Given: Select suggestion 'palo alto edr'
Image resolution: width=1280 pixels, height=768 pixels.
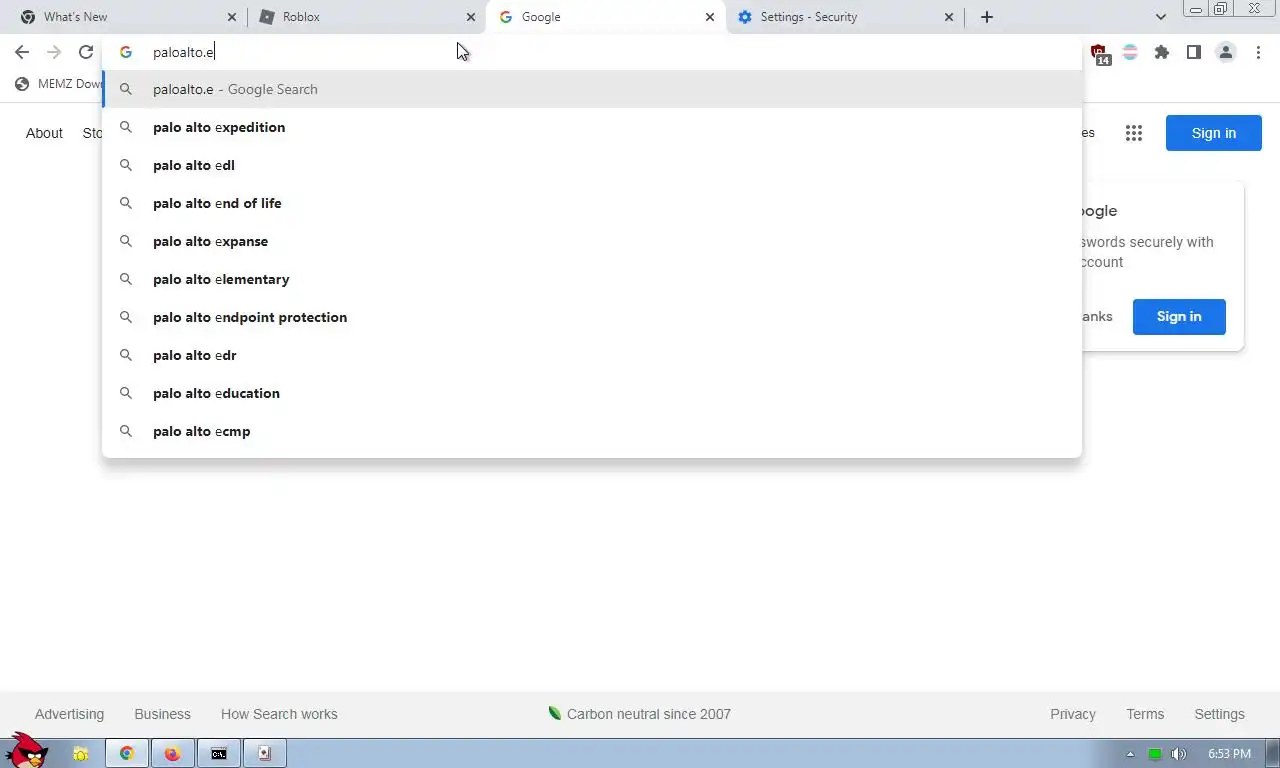Looking at the screenshot, I should click(592, 355).
